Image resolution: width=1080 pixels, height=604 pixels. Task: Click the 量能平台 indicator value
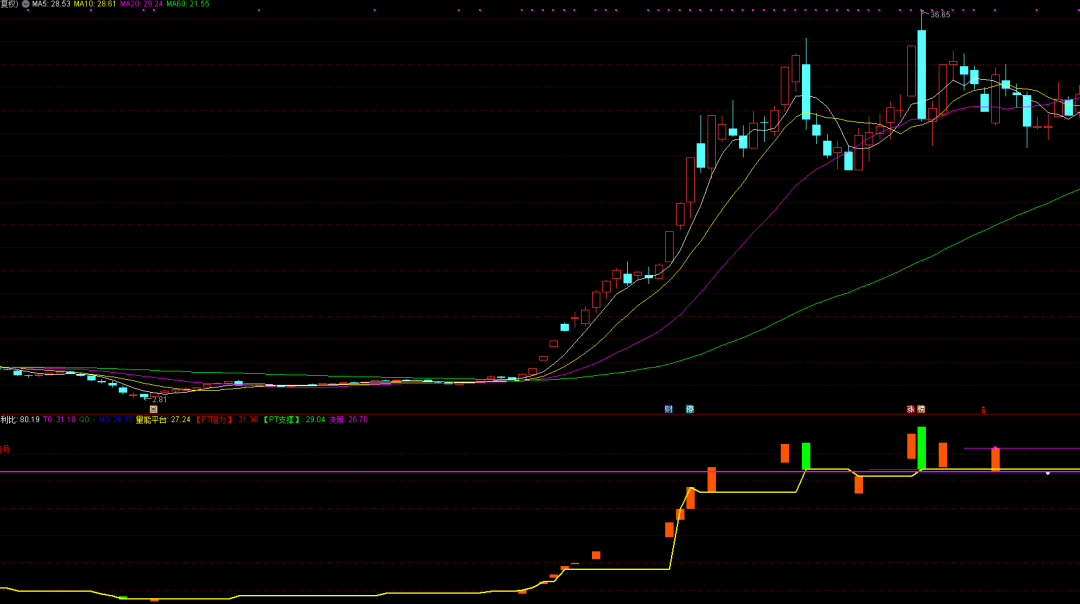(x=163, y=420)
